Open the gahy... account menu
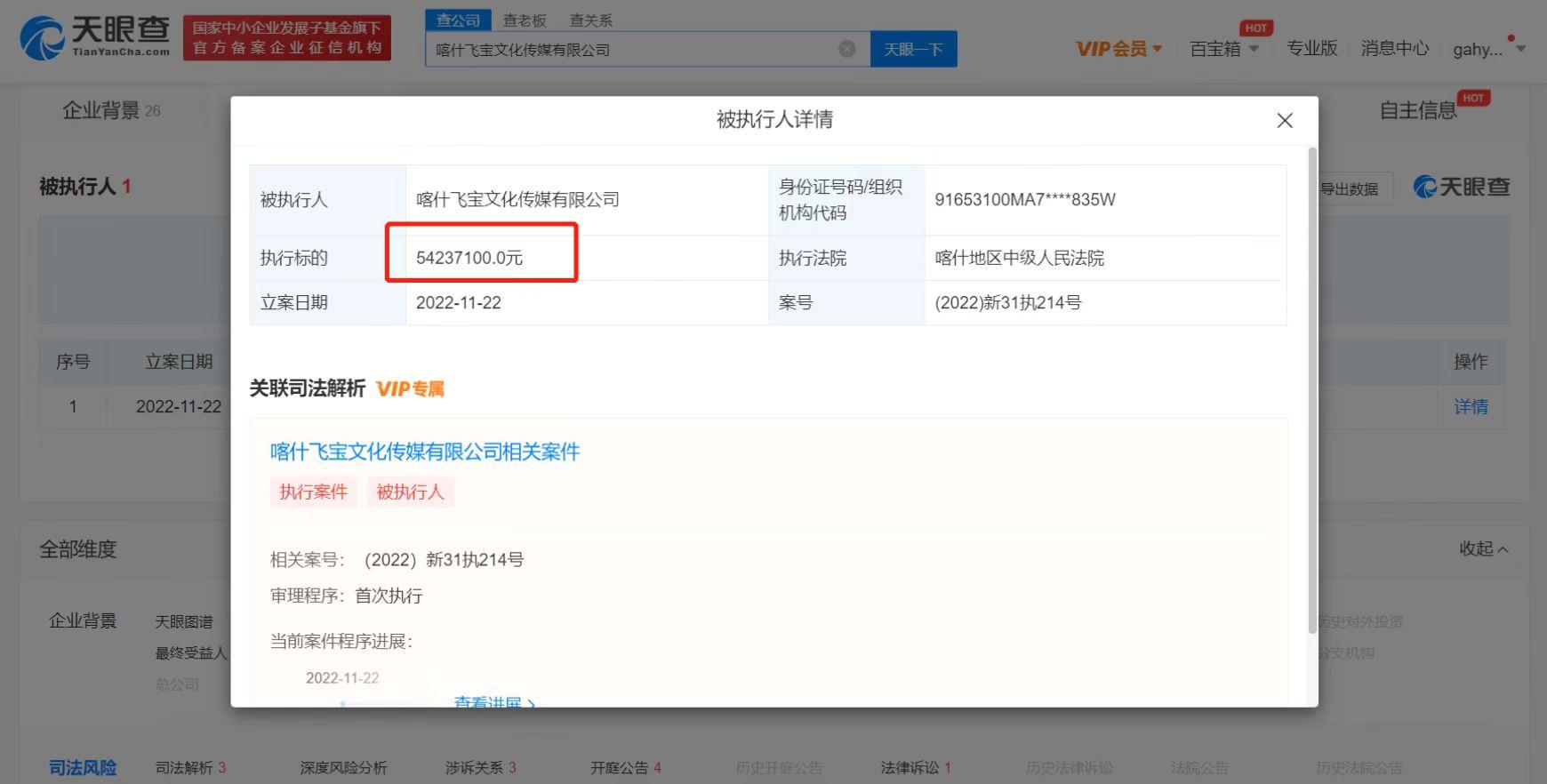1547x784 pixels. pos(1488,49)
